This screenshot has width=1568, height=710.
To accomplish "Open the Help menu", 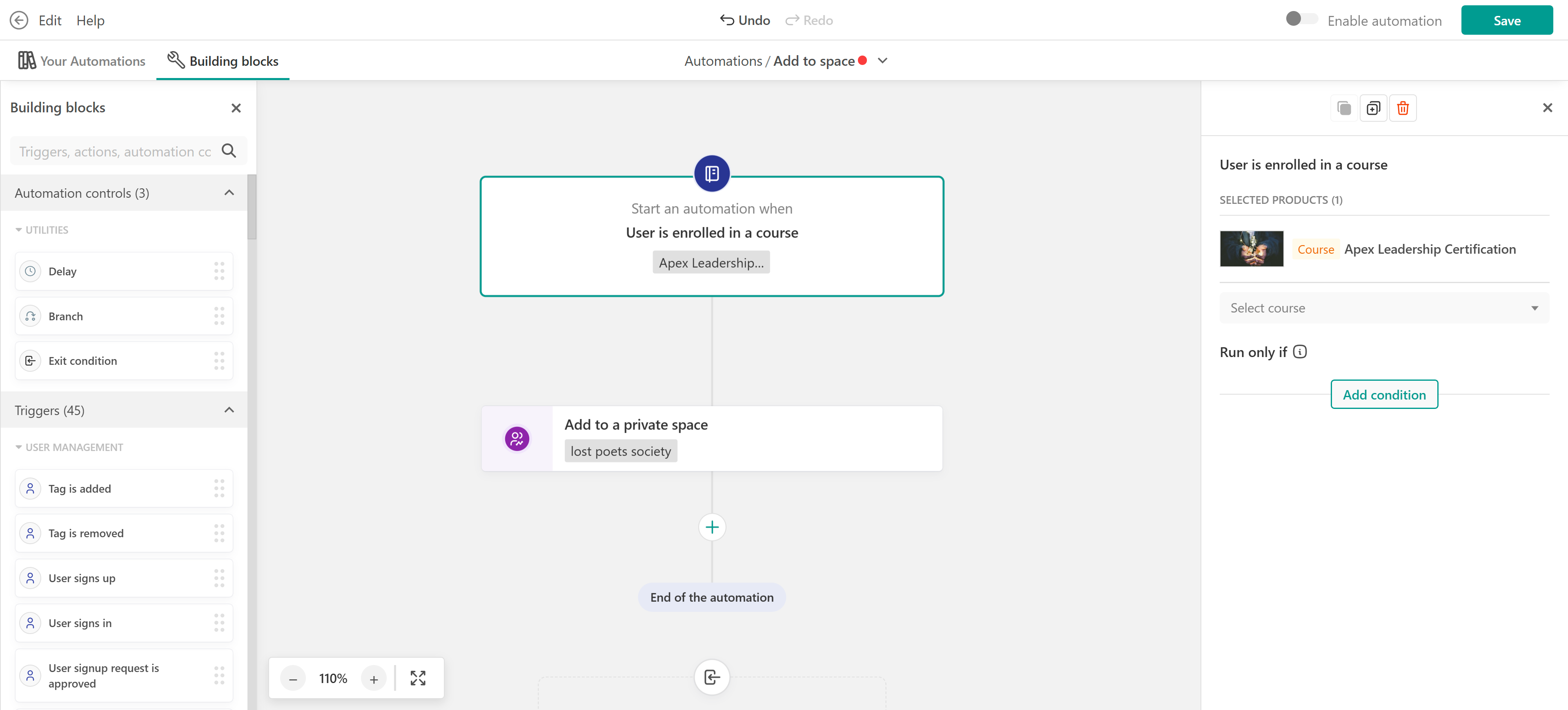I will pos(90,21).
